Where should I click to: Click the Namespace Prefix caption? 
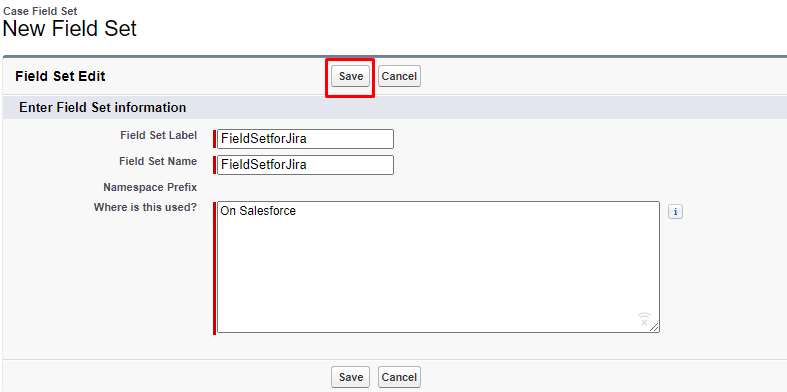pyautogui.click(x=150, y=187)
